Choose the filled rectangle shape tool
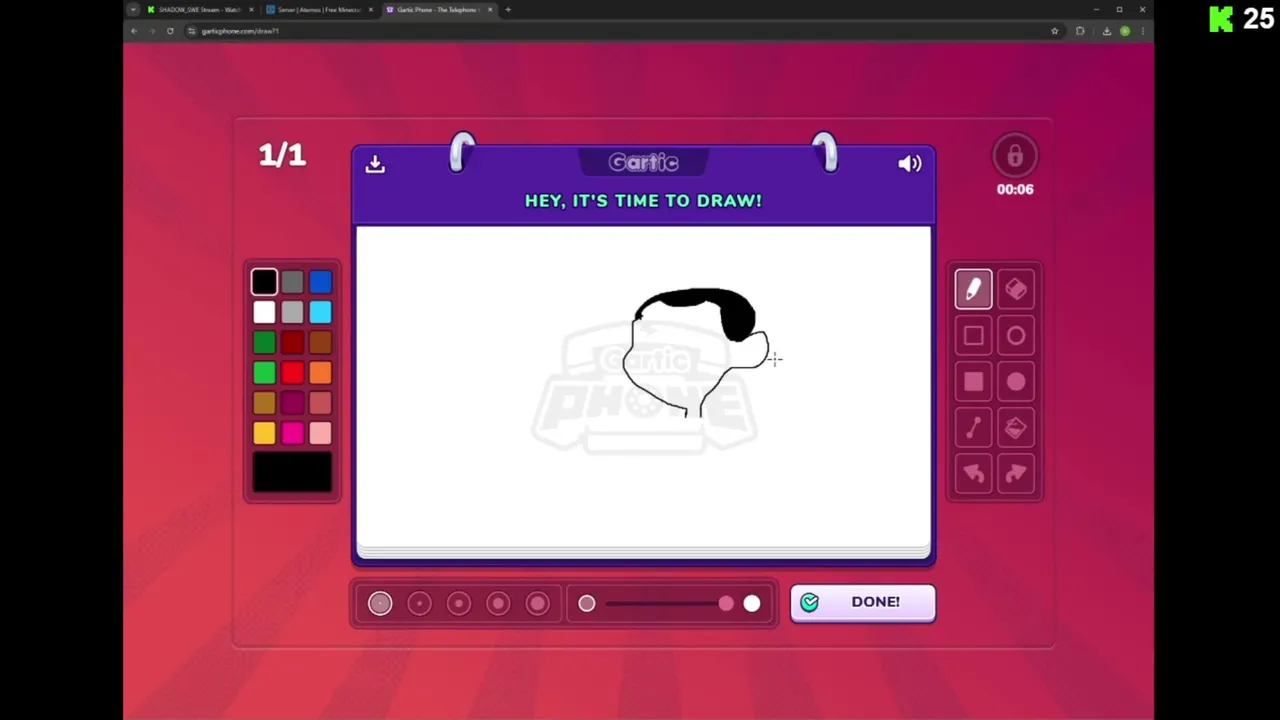Screen dimensions: 1280x720 coord(973,382)
